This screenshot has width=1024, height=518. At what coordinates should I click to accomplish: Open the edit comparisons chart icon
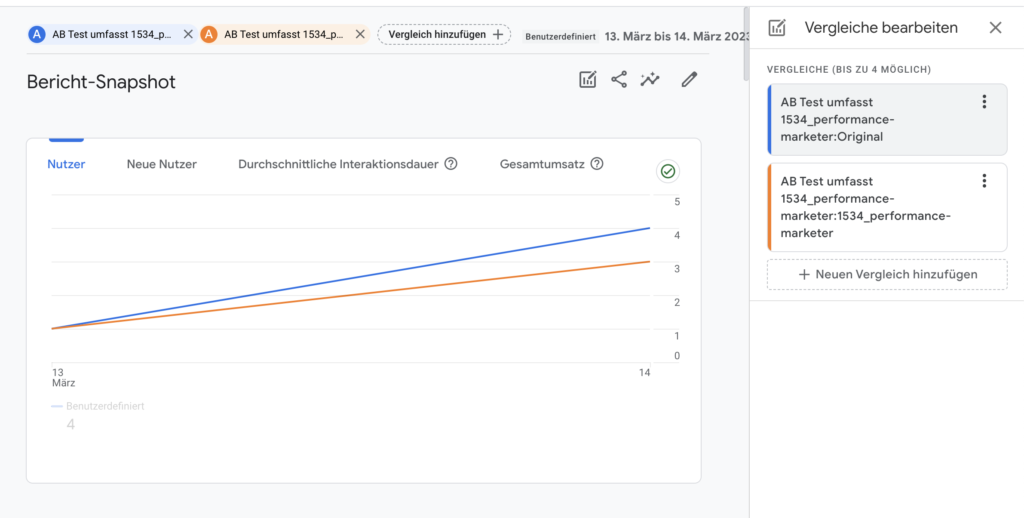(x=588, y=80)
